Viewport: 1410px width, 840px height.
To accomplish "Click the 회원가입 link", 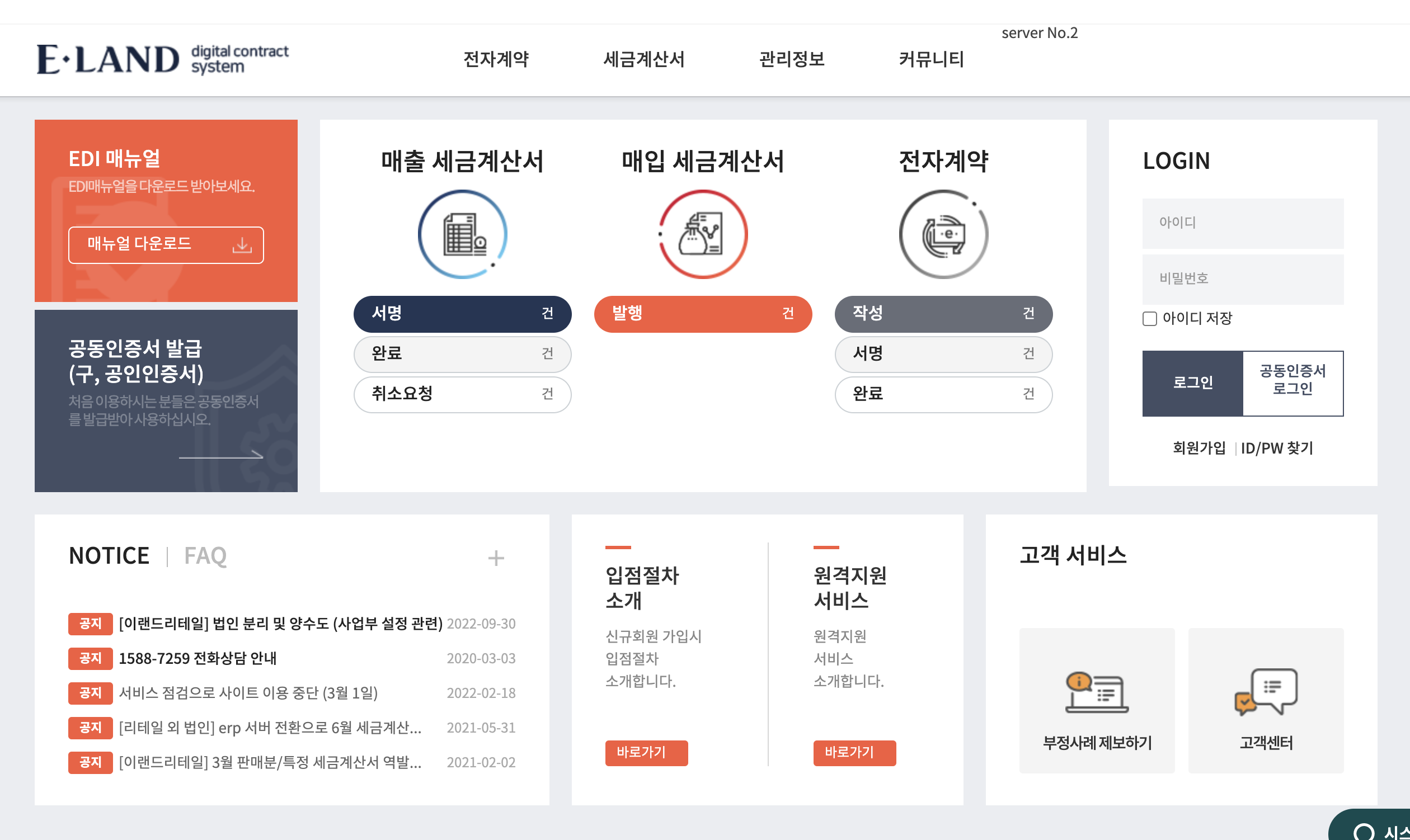I will 1199,449.
